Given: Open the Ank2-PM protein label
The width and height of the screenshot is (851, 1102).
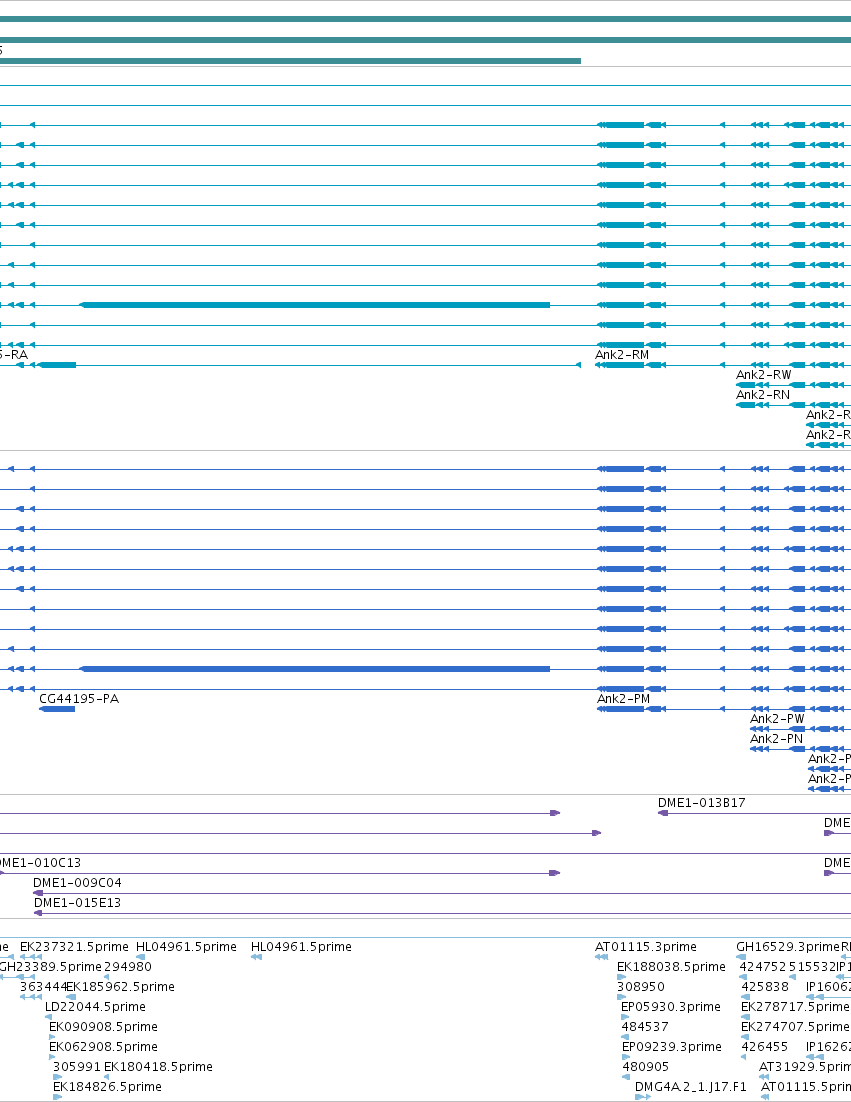Looking at the screenshot, I should point(623,699).
